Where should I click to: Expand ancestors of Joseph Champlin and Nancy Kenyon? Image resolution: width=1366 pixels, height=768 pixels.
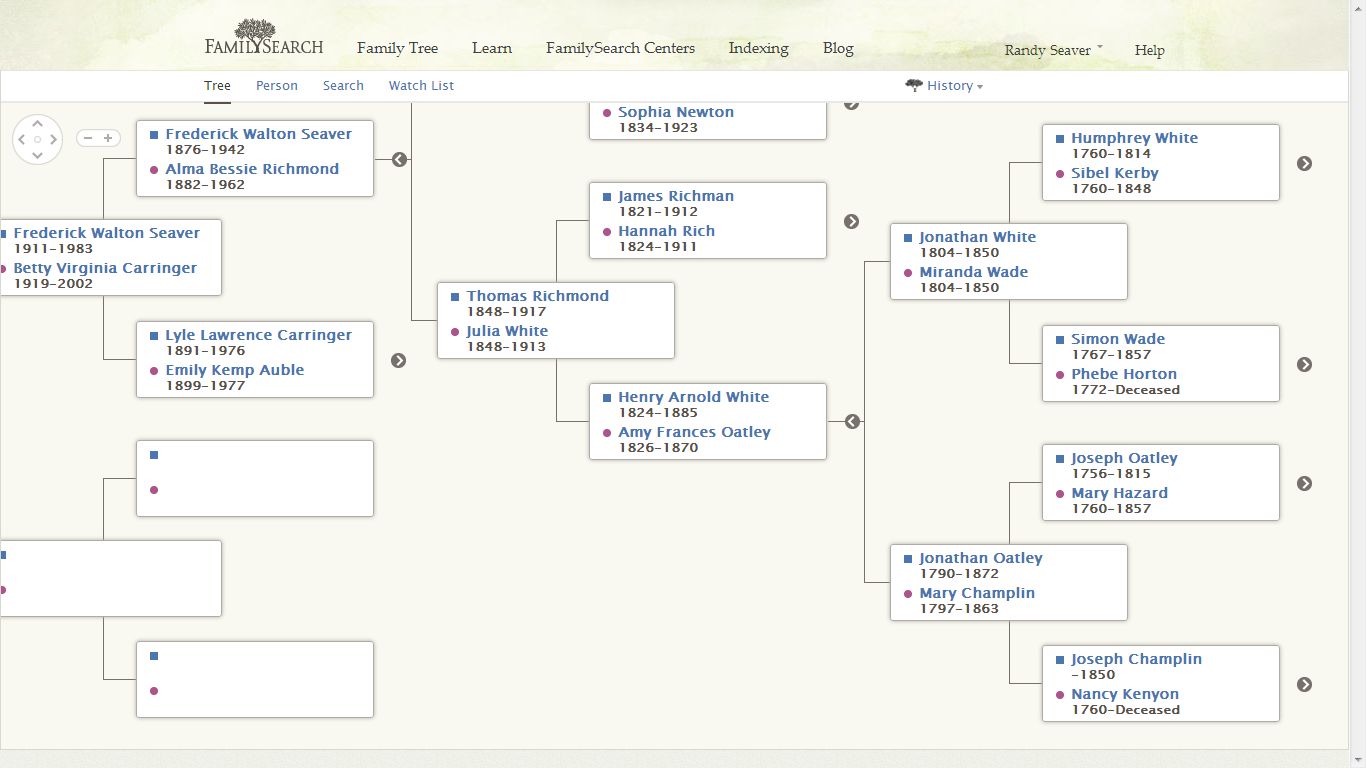pyautogui.click(x=1304, y=684)
